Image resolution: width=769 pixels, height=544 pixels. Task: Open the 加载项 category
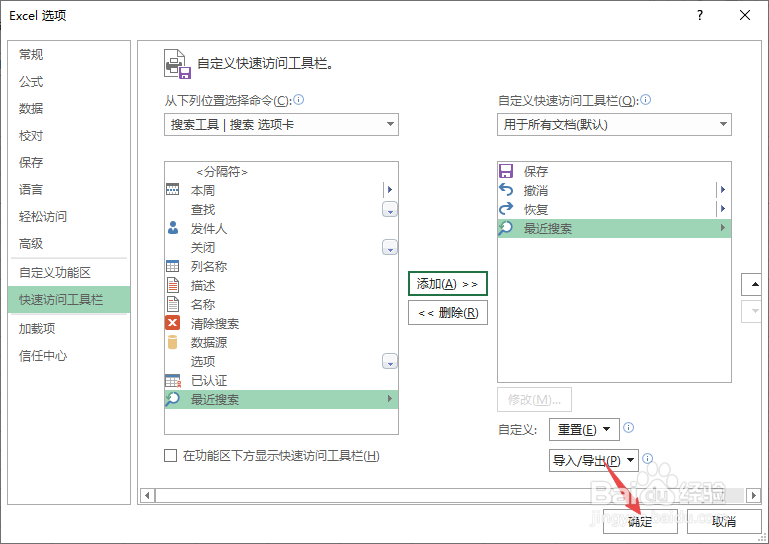coord(69,329)
